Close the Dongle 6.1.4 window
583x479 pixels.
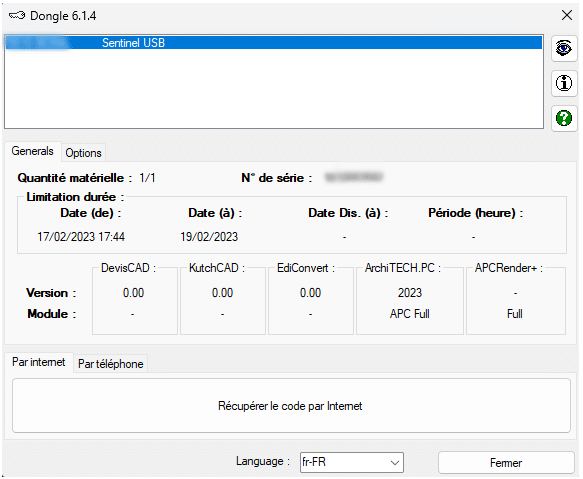[567, 15]
